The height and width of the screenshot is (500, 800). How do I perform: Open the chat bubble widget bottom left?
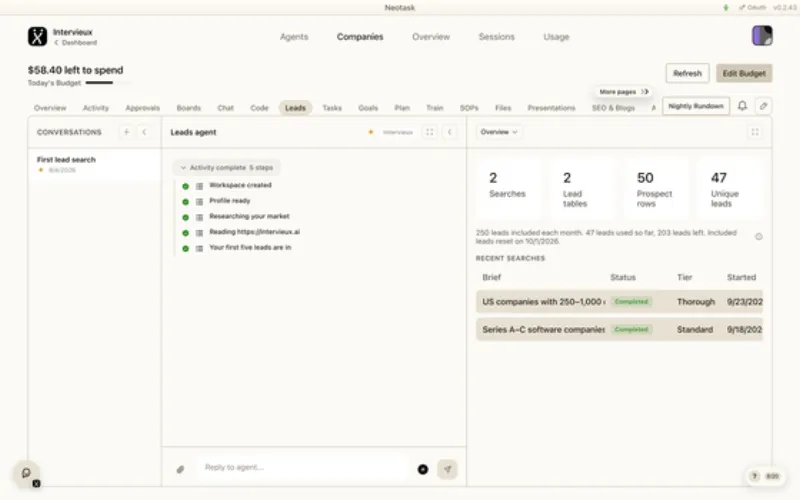26,473
